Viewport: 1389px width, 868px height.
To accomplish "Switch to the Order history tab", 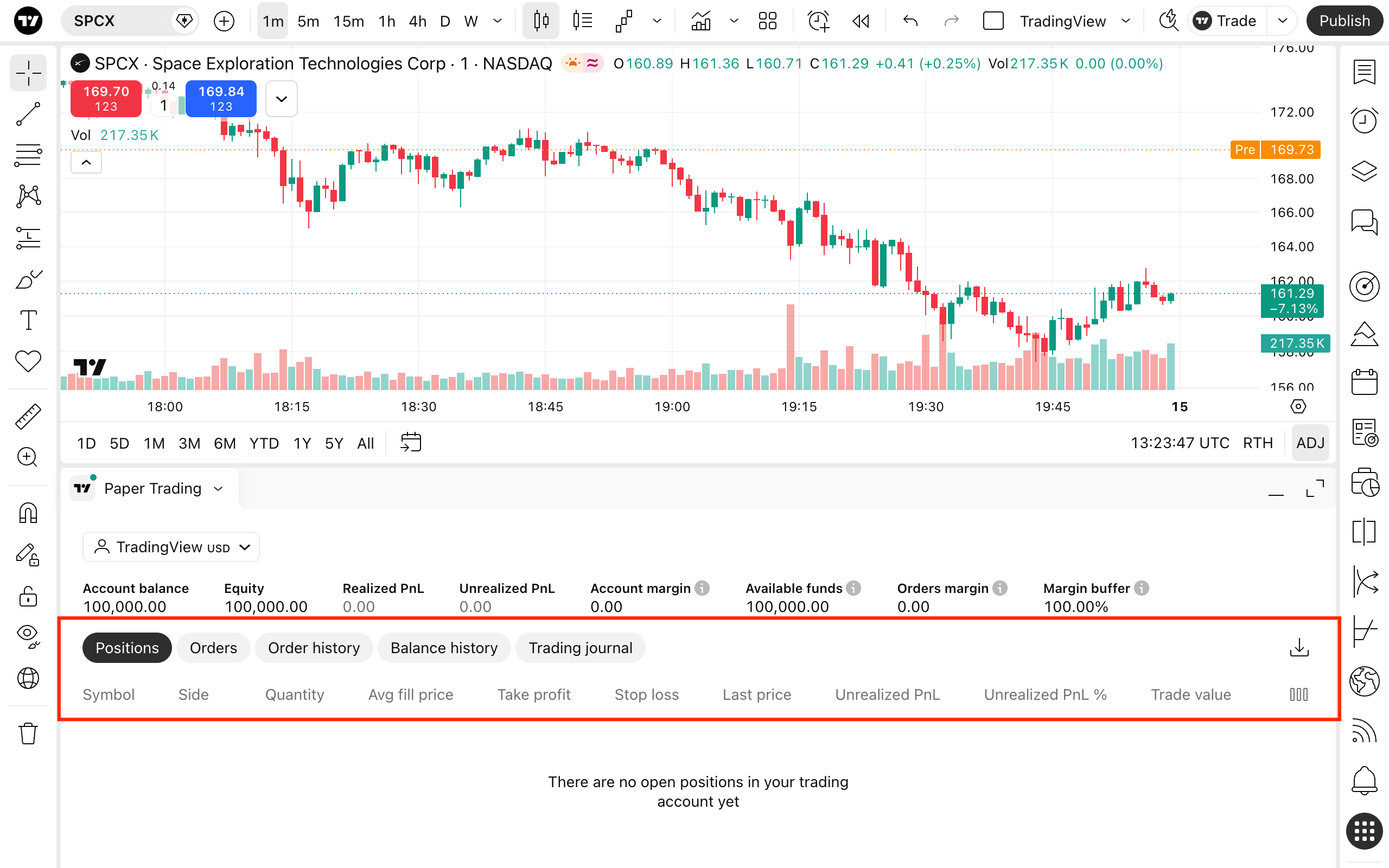I will click(x=314, y=648).
